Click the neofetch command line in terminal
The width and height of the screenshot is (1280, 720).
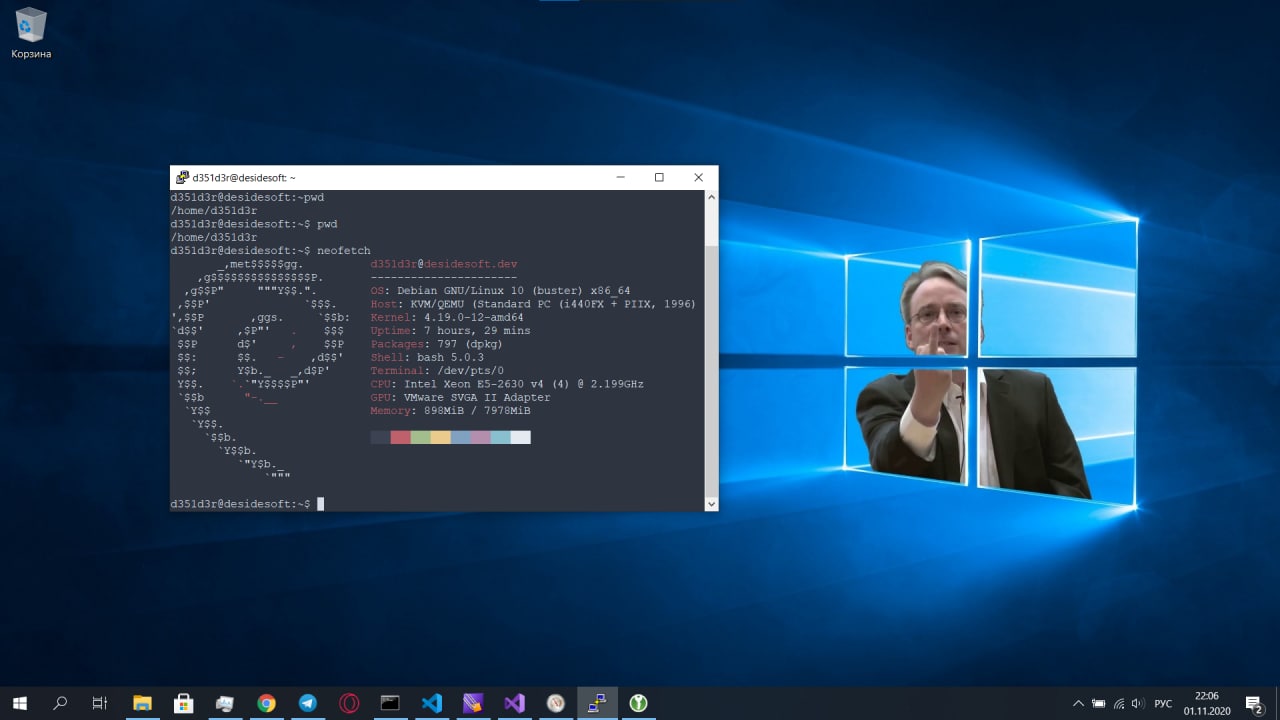[x=271, y=251]
